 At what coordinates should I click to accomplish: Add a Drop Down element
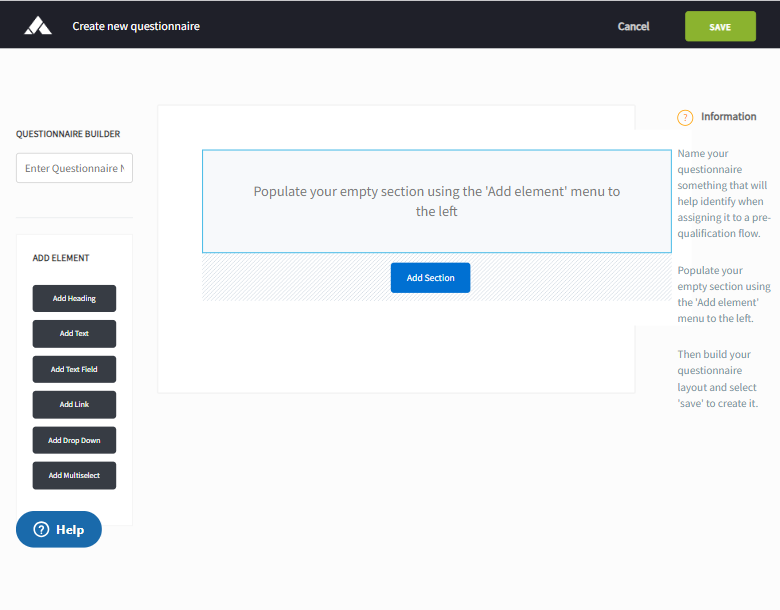click(74, 440)
